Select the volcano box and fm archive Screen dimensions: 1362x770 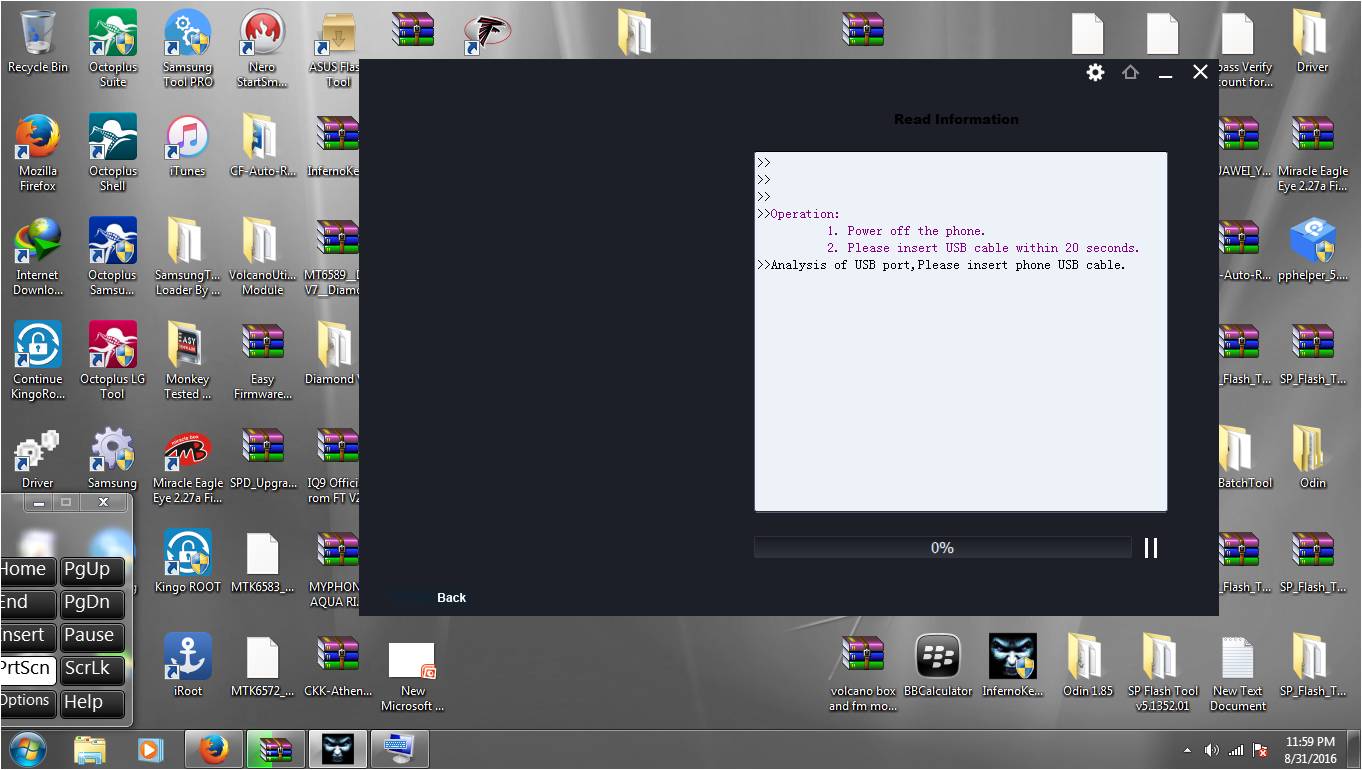point(863,672)
